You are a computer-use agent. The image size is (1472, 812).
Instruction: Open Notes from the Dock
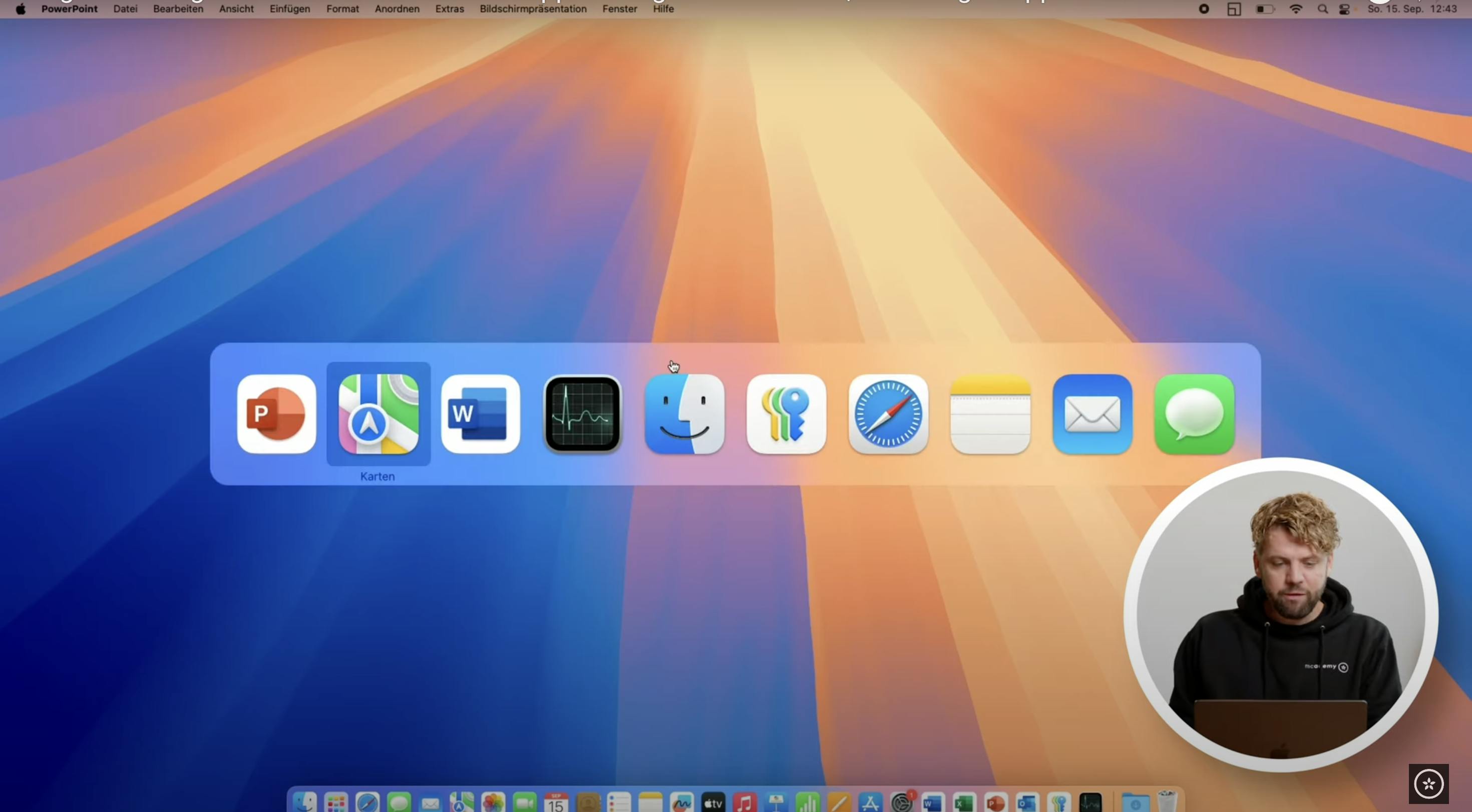[x=650, y=801]
